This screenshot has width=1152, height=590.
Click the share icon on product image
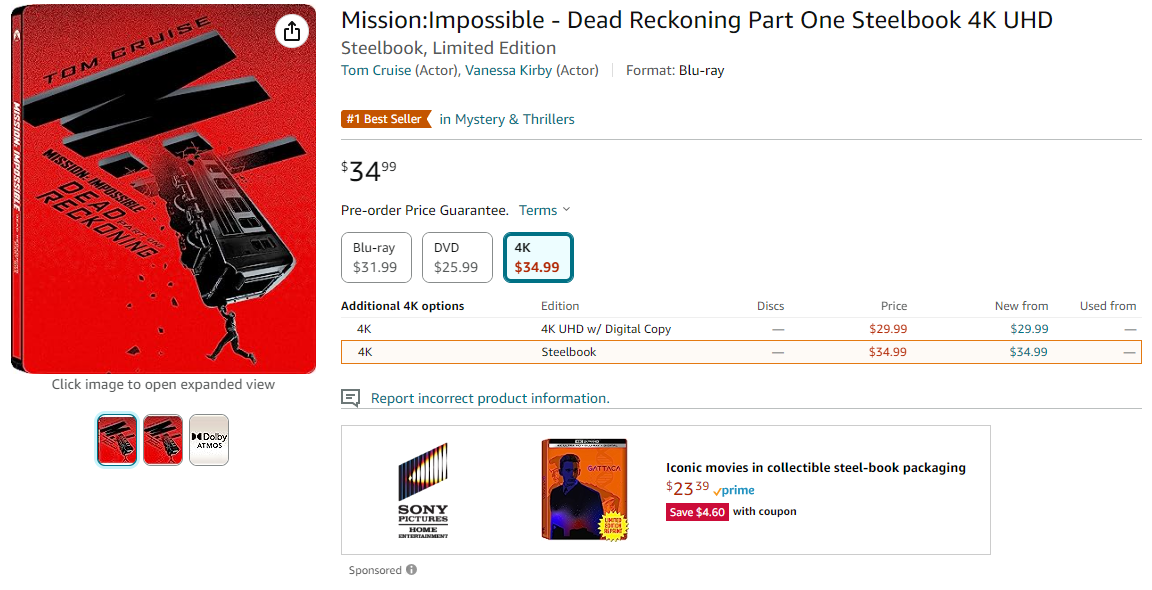coord(292,31)
